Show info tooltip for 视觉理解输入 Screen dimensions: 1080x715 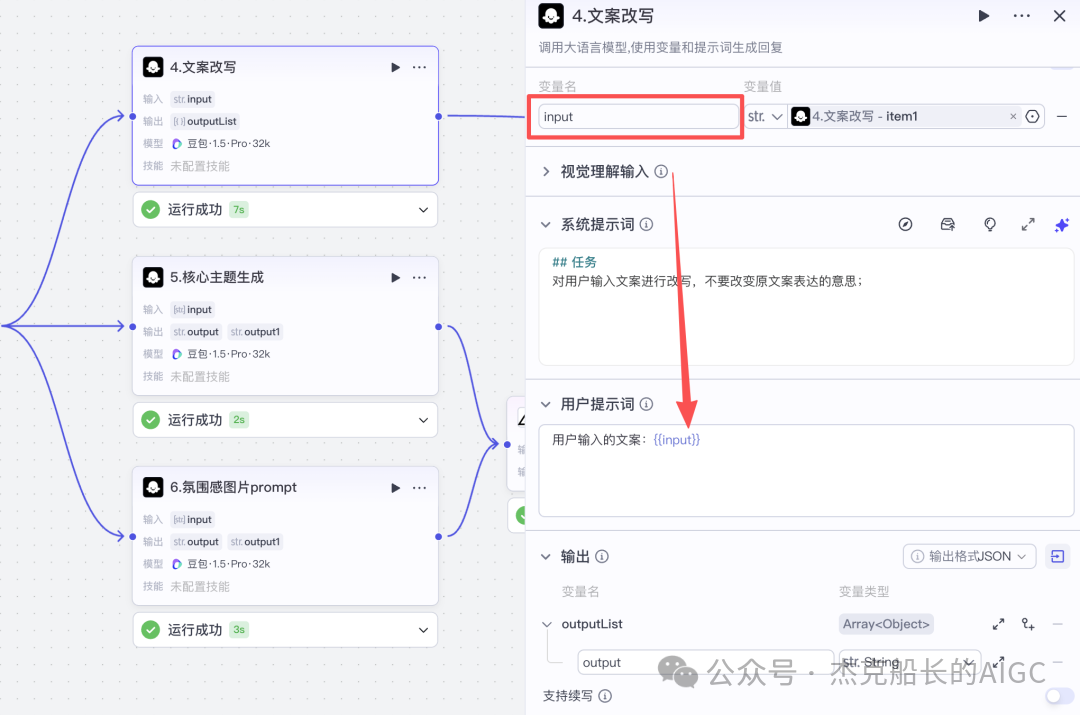(x=661, y=172)
